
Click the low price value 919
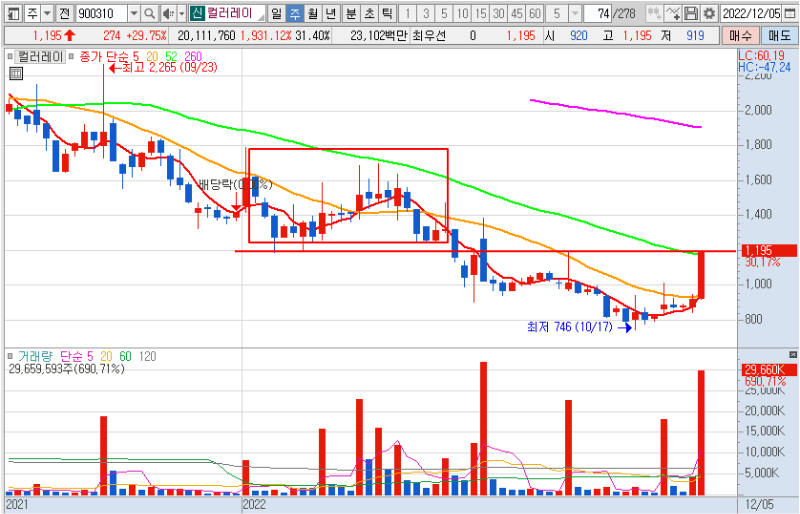coord(695,36)
